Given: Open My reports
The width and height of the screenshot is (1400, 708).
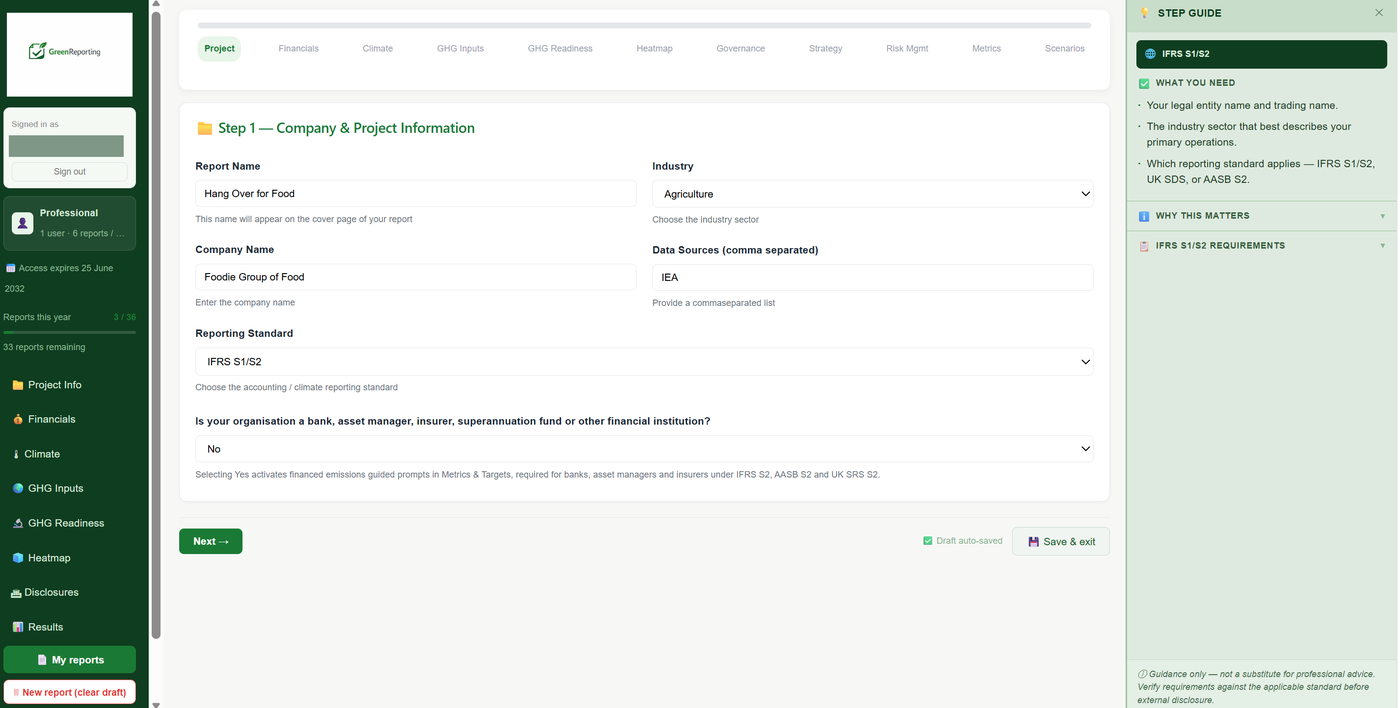Looking at the screenshot, I should click(70, 660).
